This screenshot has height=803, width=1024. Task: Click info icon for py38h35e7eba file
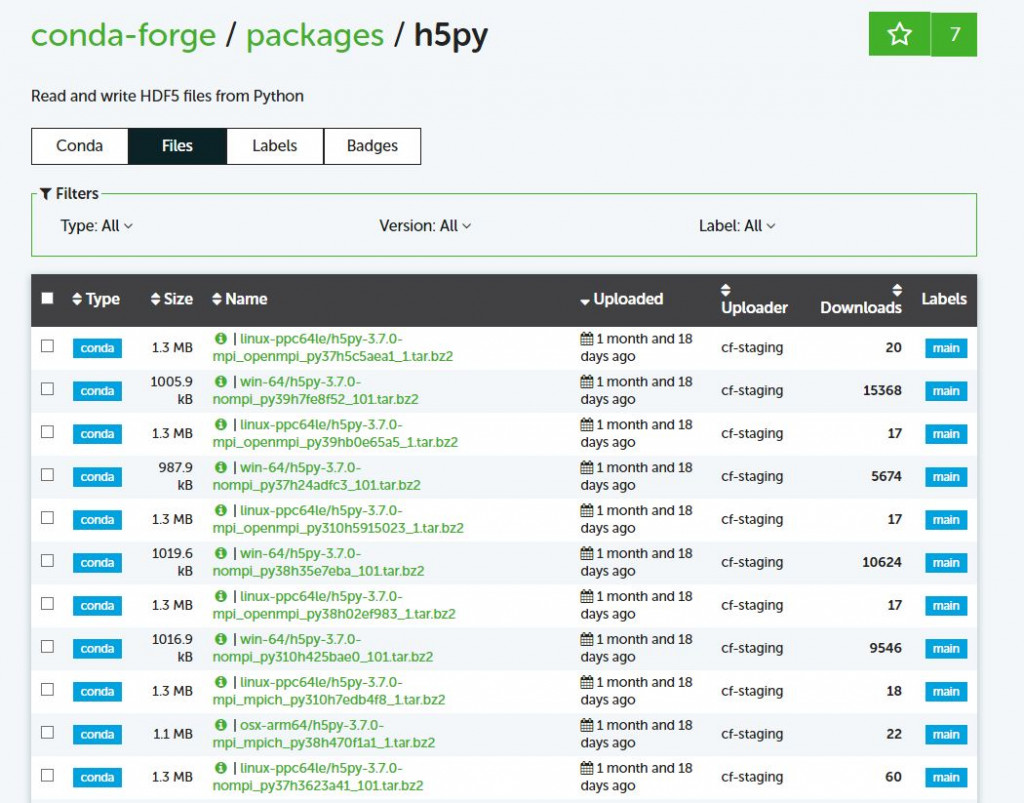tap(221, 553)
